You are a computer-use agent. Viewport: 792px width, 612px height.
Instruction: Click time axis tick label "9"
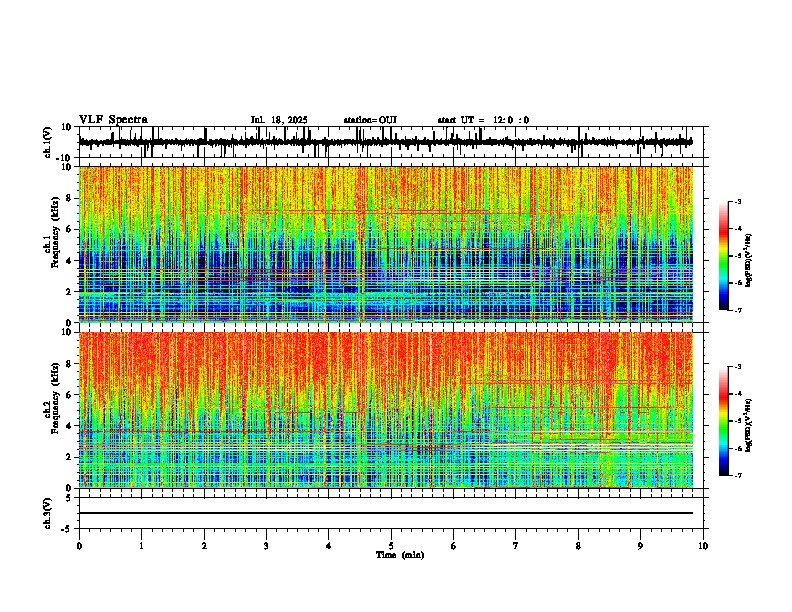click(x=640, y=546)
